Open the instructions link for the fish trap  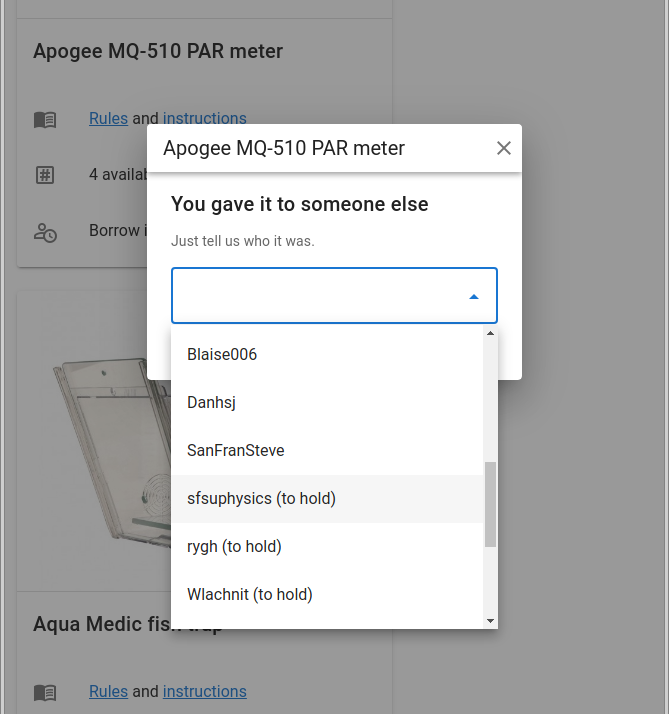pyautogui.click(x=204, y=691)
